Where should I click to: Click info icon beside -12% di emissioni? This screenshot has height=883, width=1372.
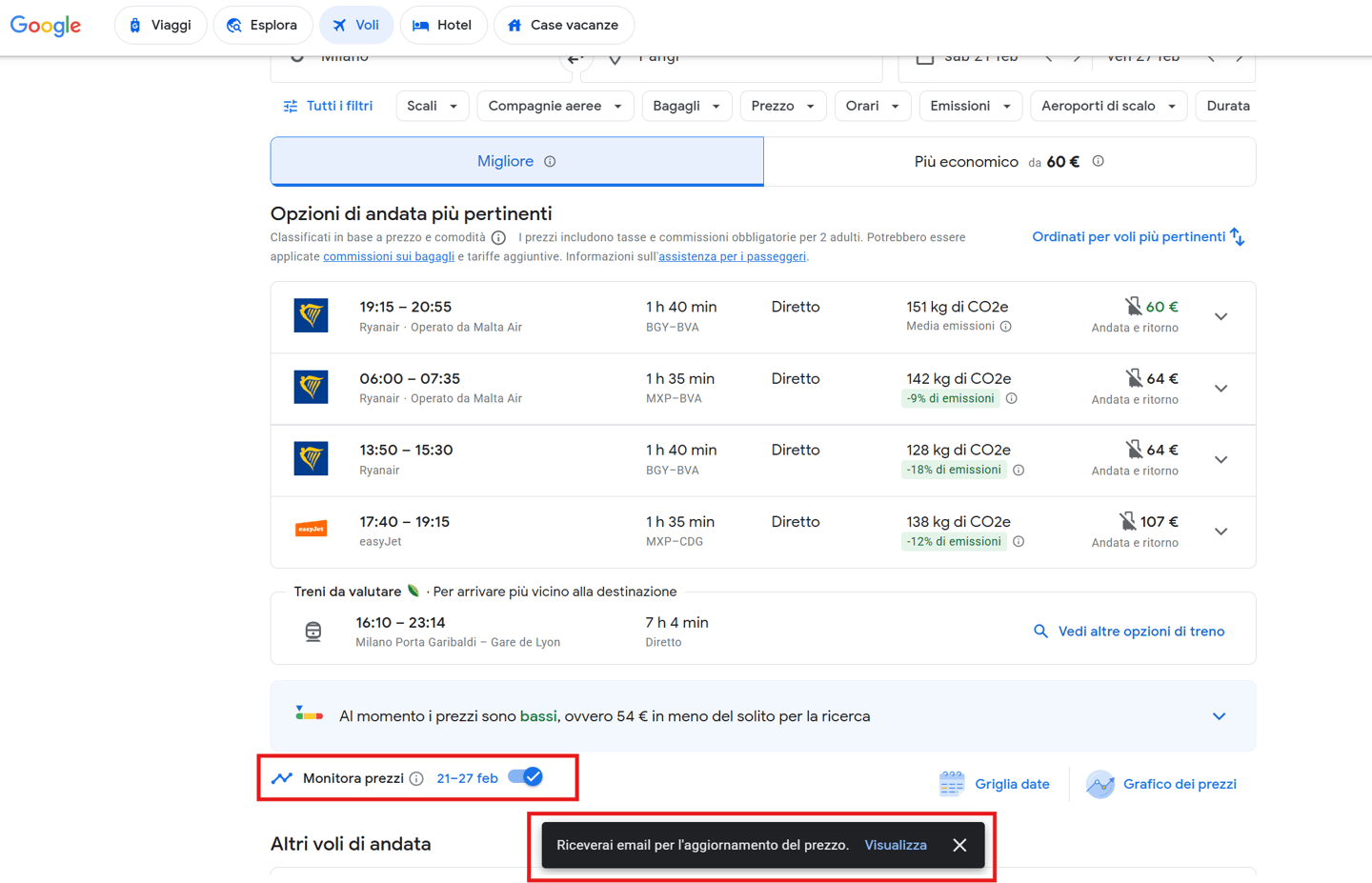(x=1019, y=542)
